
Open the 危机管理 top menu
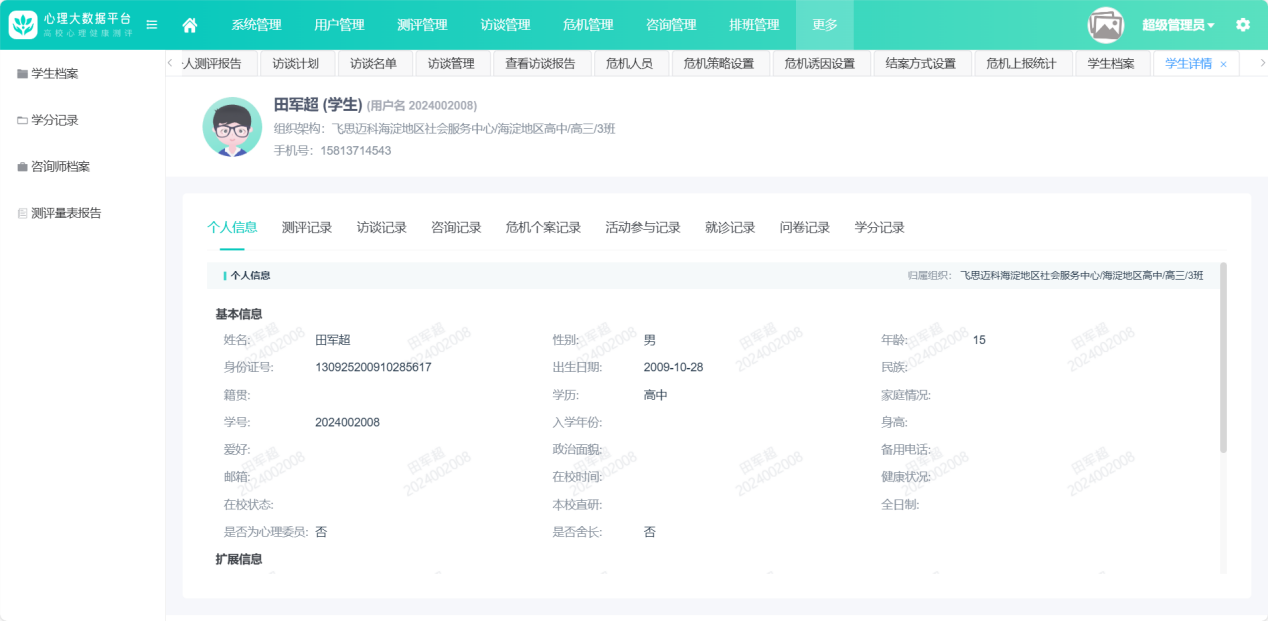coord(588,25)
